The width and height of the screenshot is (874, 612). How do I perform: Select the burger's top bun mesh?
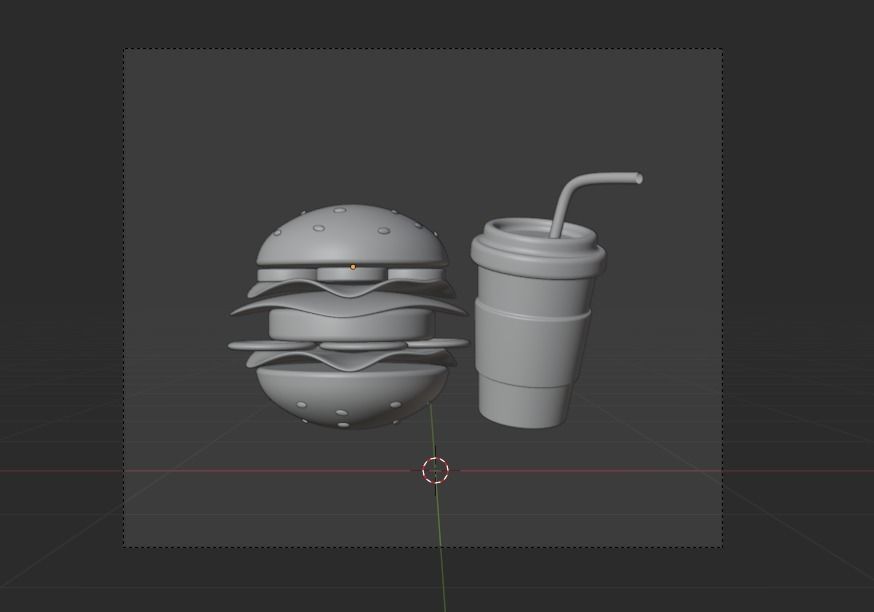tap(352, 236)
